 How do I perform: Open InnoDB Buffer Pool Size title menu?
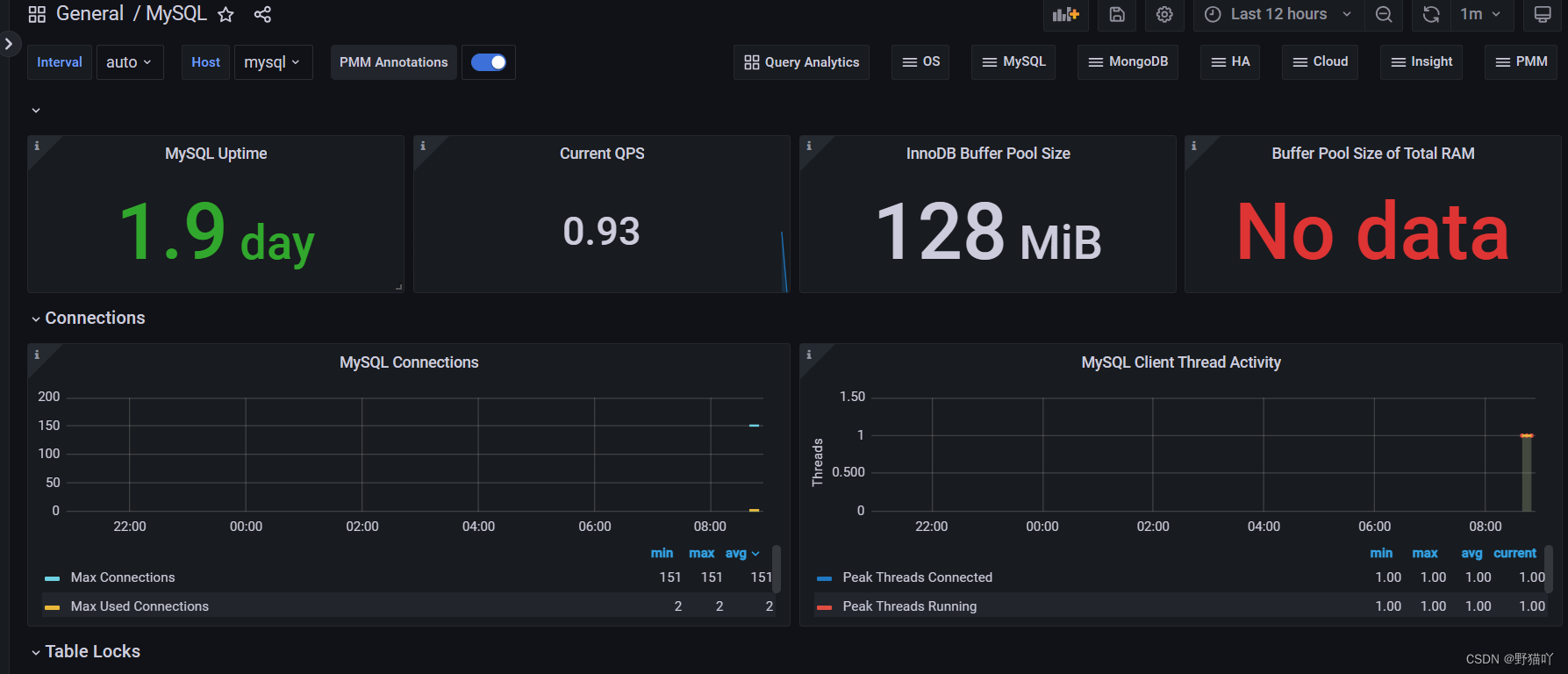click(x=988, y=154)
